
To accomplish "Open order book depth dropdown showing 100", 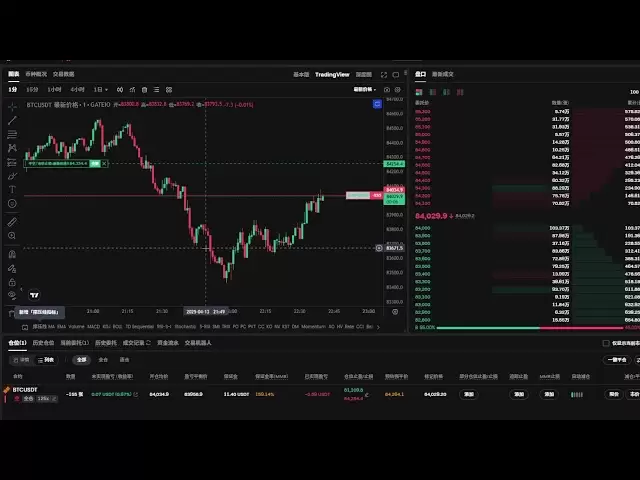I will coord(635,92).
